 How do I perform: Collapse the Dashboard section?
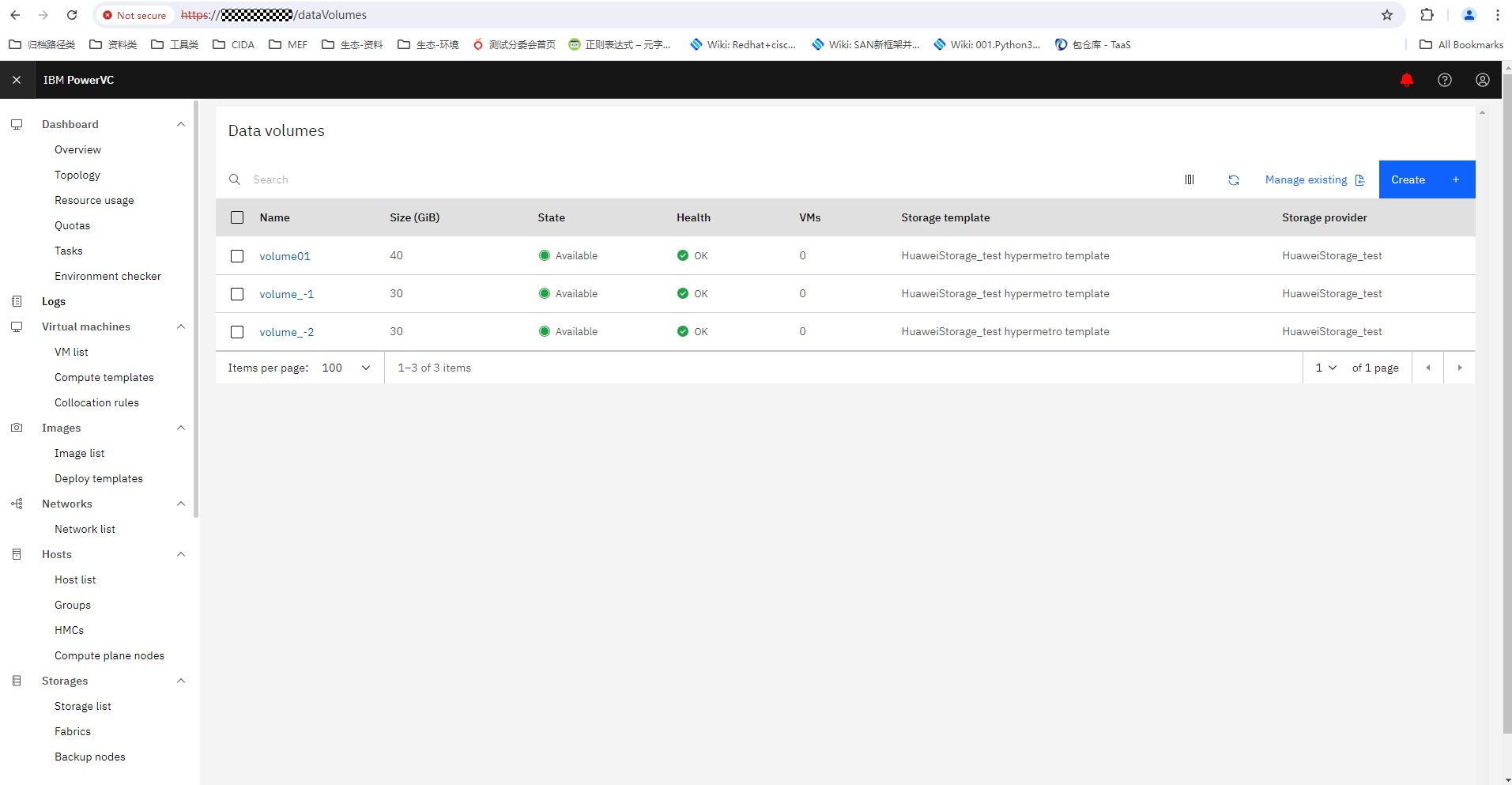pos(181,124)
